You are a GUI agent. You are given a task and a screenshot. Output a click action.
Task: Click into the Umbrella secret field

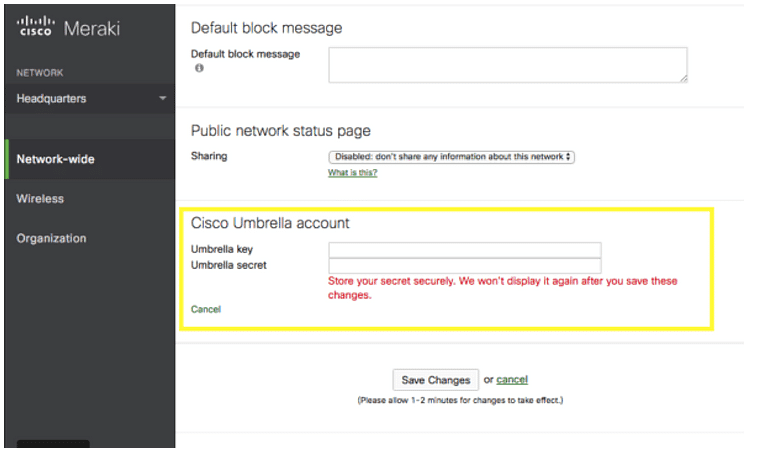click(x=464, y=266)
